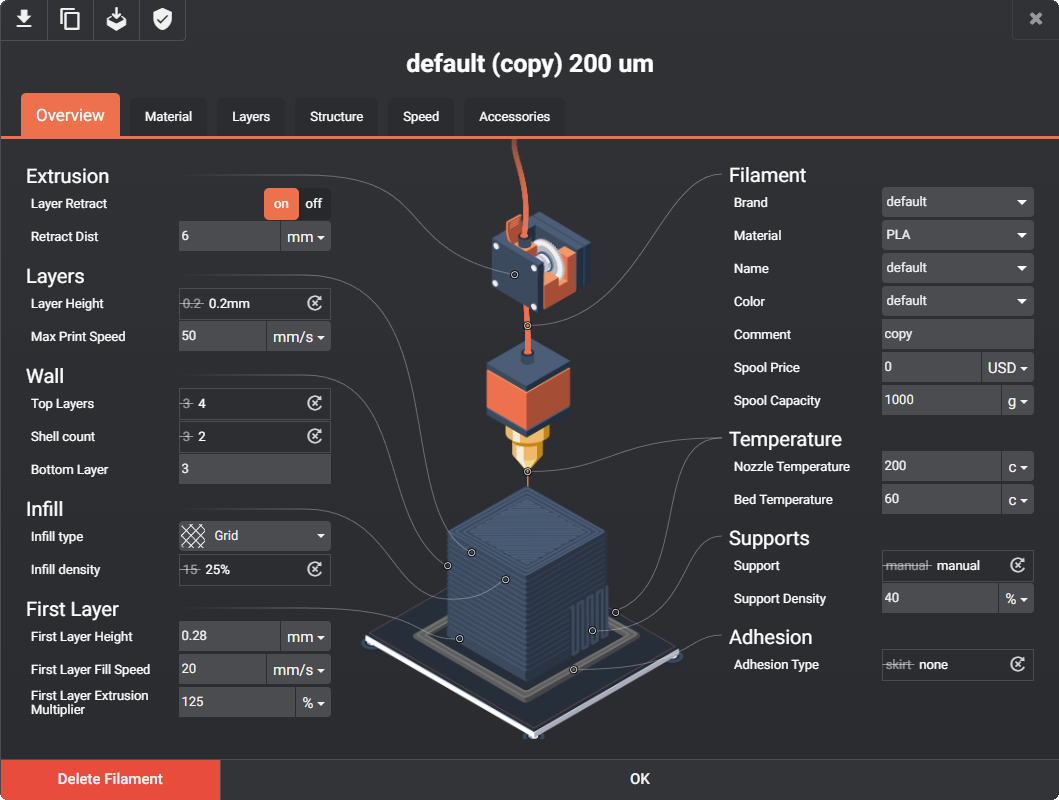Image resolution: width=1059 pixels, height=800 pixels.
Task: Open the Spool Price USD currency dropdown
Action: pyautogui.click(x=1007, y=368)
